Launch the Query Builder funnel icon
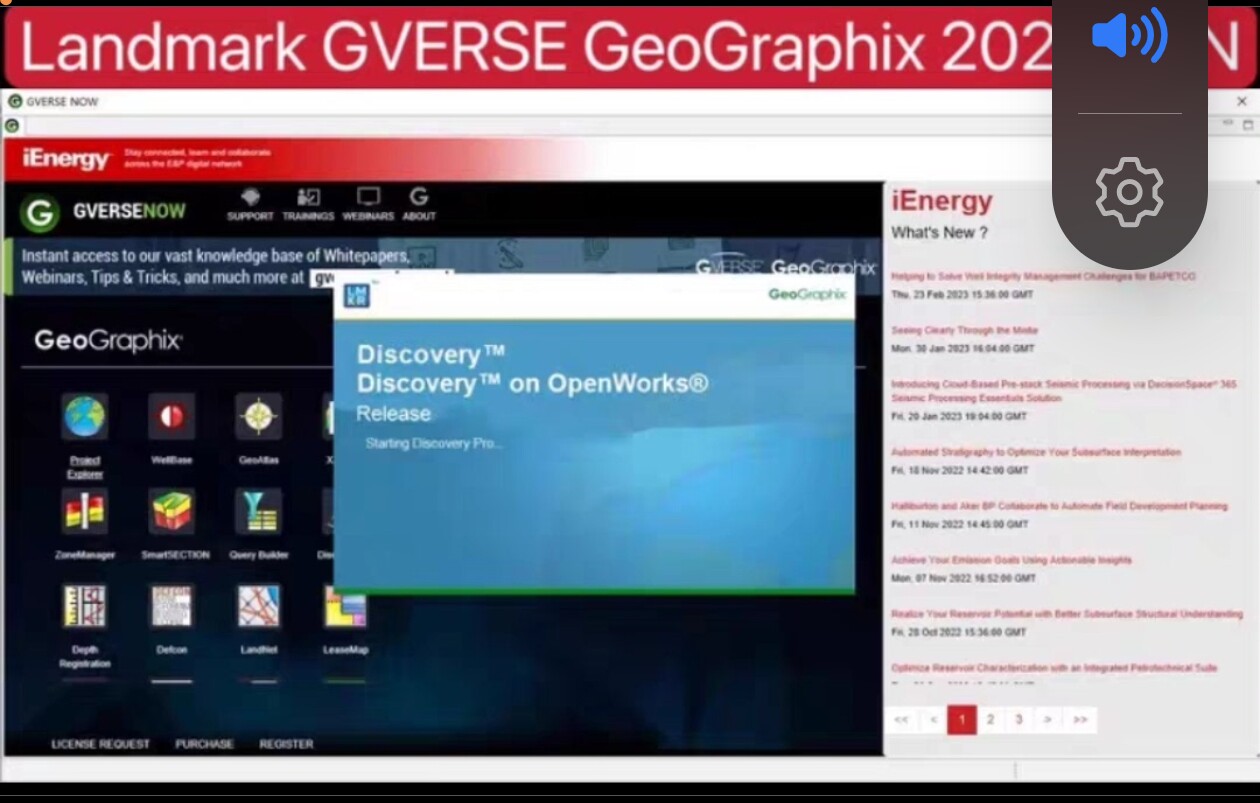 (258, 512)
